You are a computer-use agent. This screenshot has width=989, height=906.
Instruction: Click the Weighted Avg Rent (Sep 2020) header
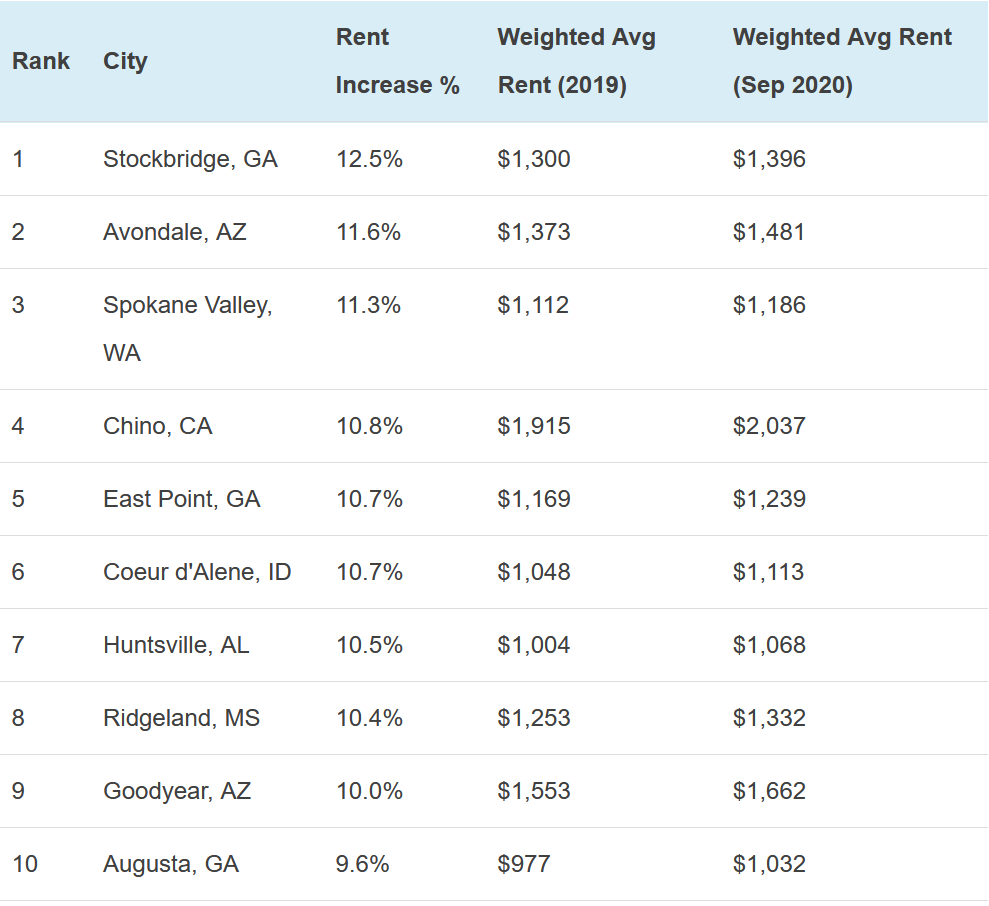click(842, 61)
